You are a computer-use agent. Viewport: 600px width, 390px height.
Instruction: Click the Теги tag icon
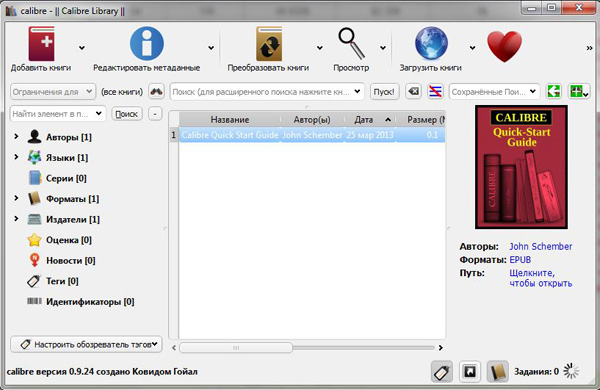[34, 281]
